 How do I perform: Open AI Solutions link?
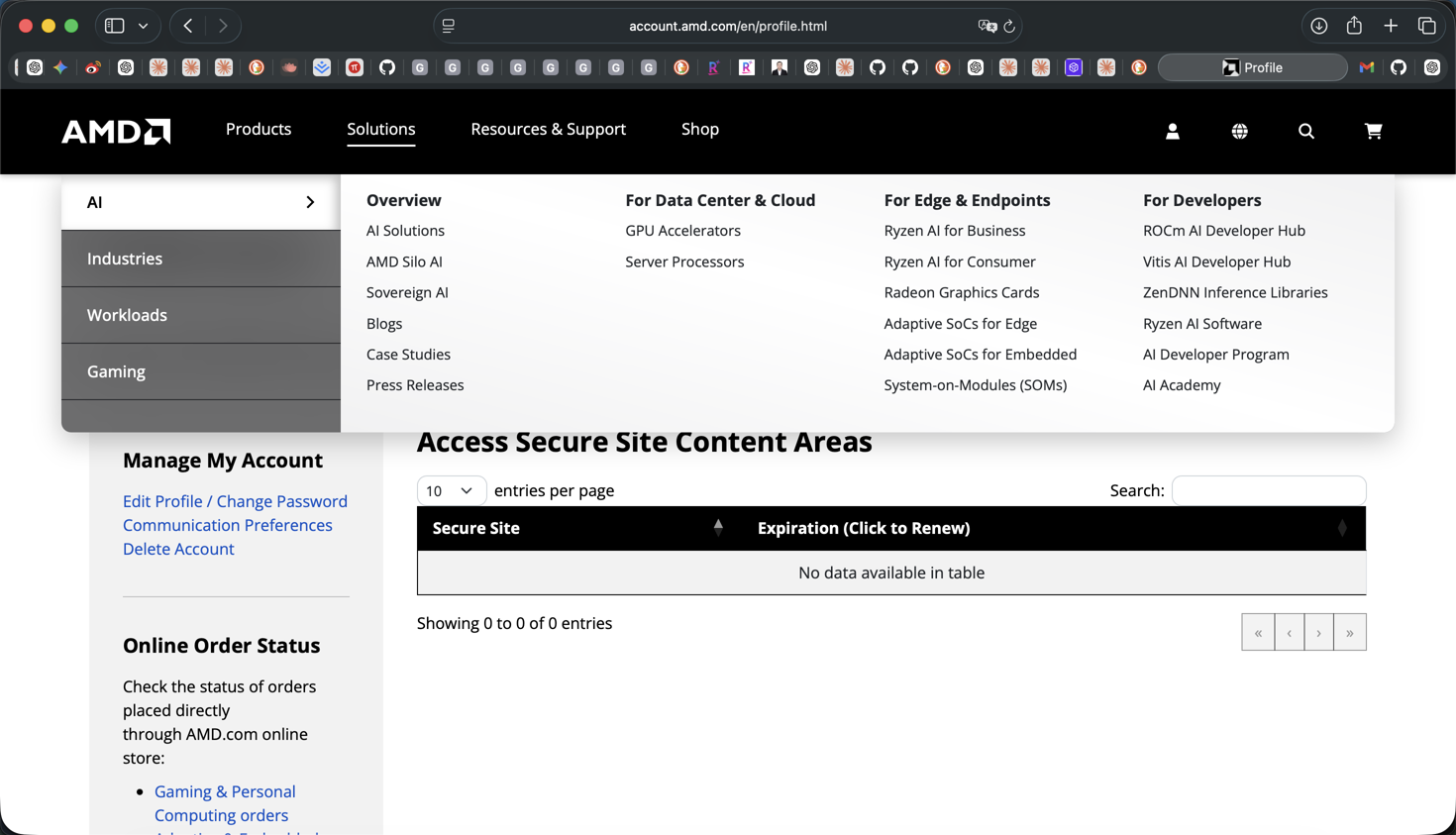point(405,231)
